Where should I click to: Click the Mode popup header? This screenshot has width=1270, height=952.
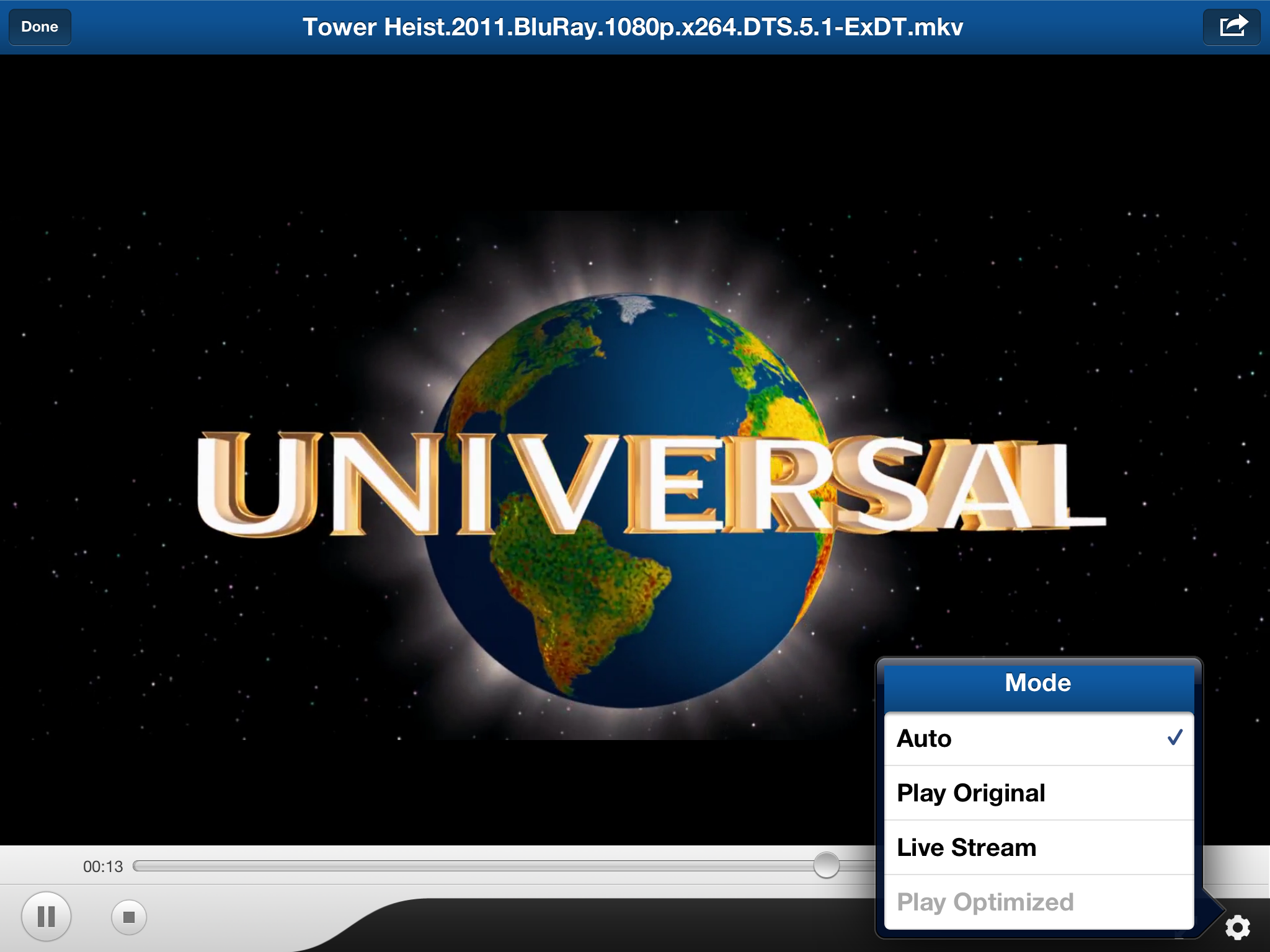1039,684
